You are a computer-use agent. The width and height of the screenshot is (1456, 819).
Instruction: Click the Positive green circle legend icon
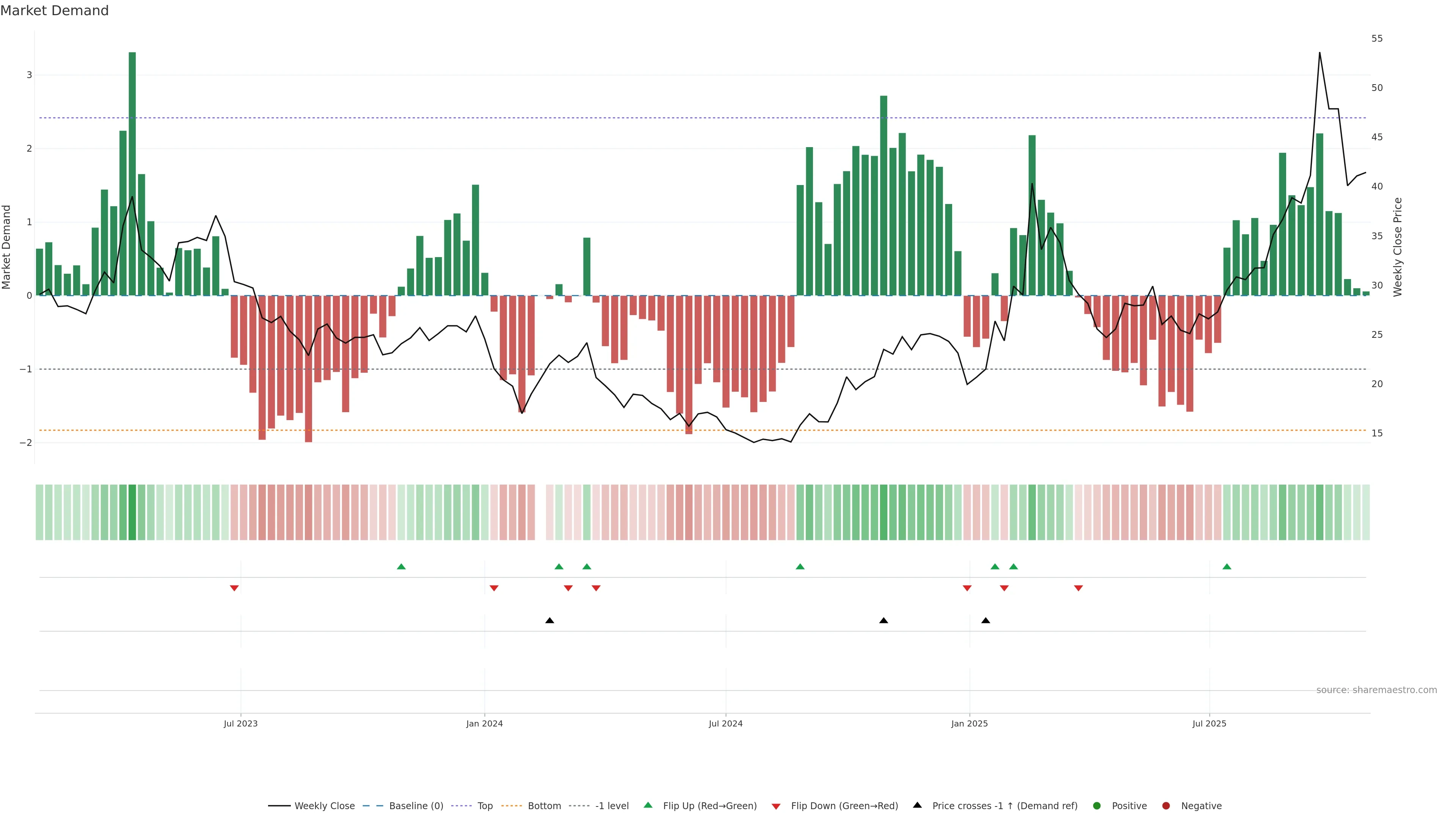click(1097, 806)
